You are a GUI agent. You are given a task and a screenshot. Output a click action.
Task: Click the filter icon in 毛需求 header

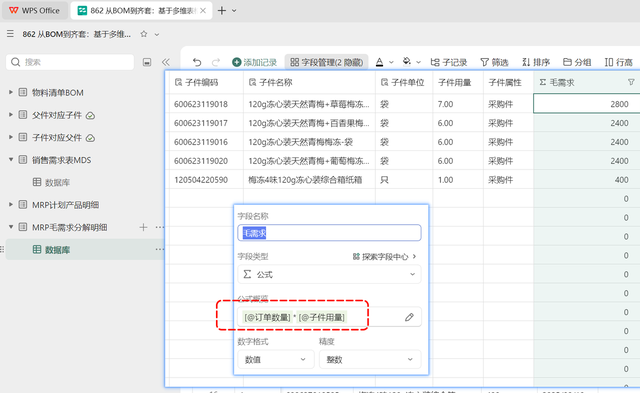[x=631, y=82]
